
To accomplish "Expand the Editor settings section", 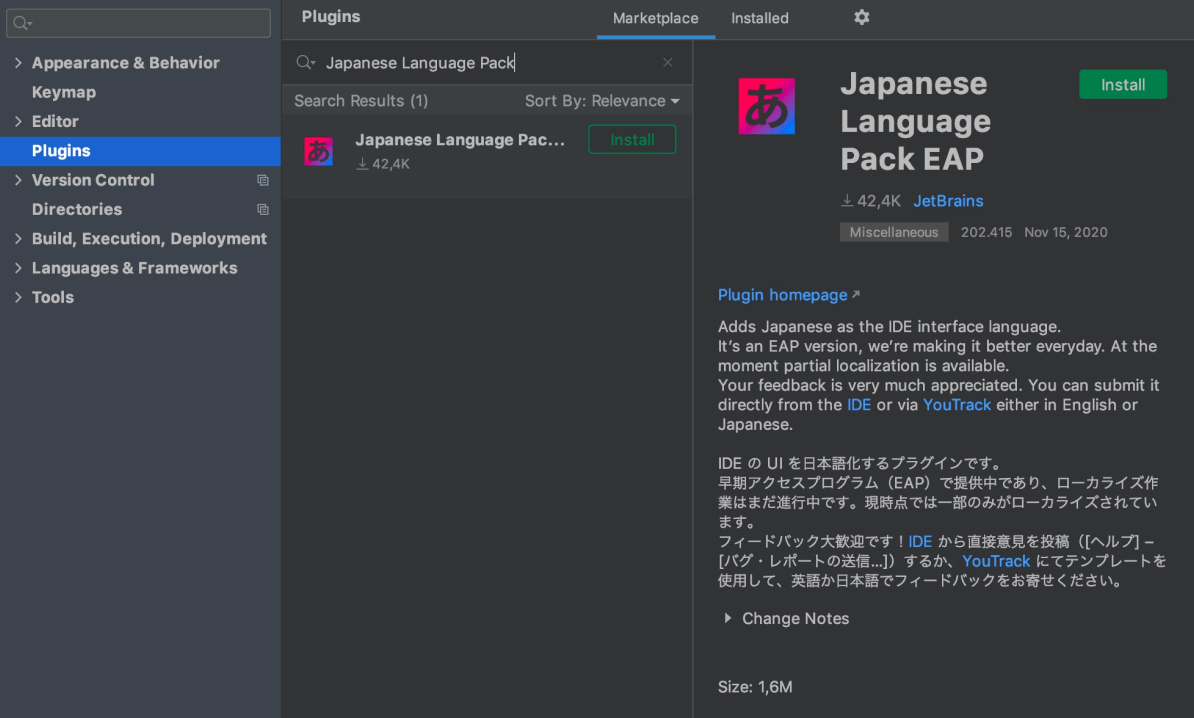I will click(x=18, y=122).
